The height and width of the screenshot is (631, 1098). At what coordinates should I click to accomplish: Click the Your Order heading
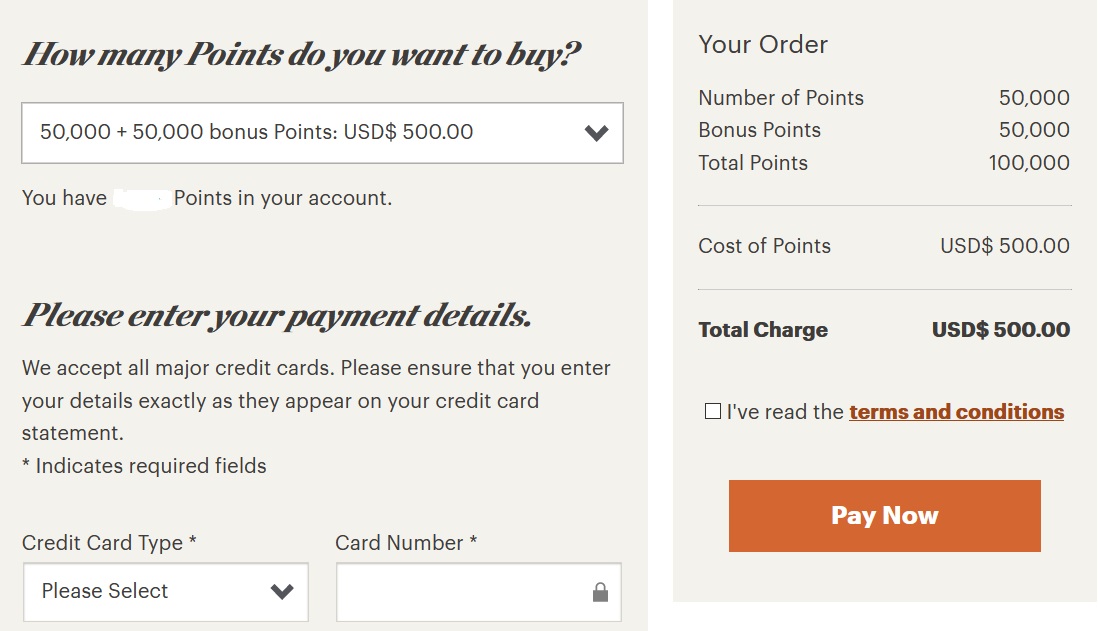click(763, 45)
